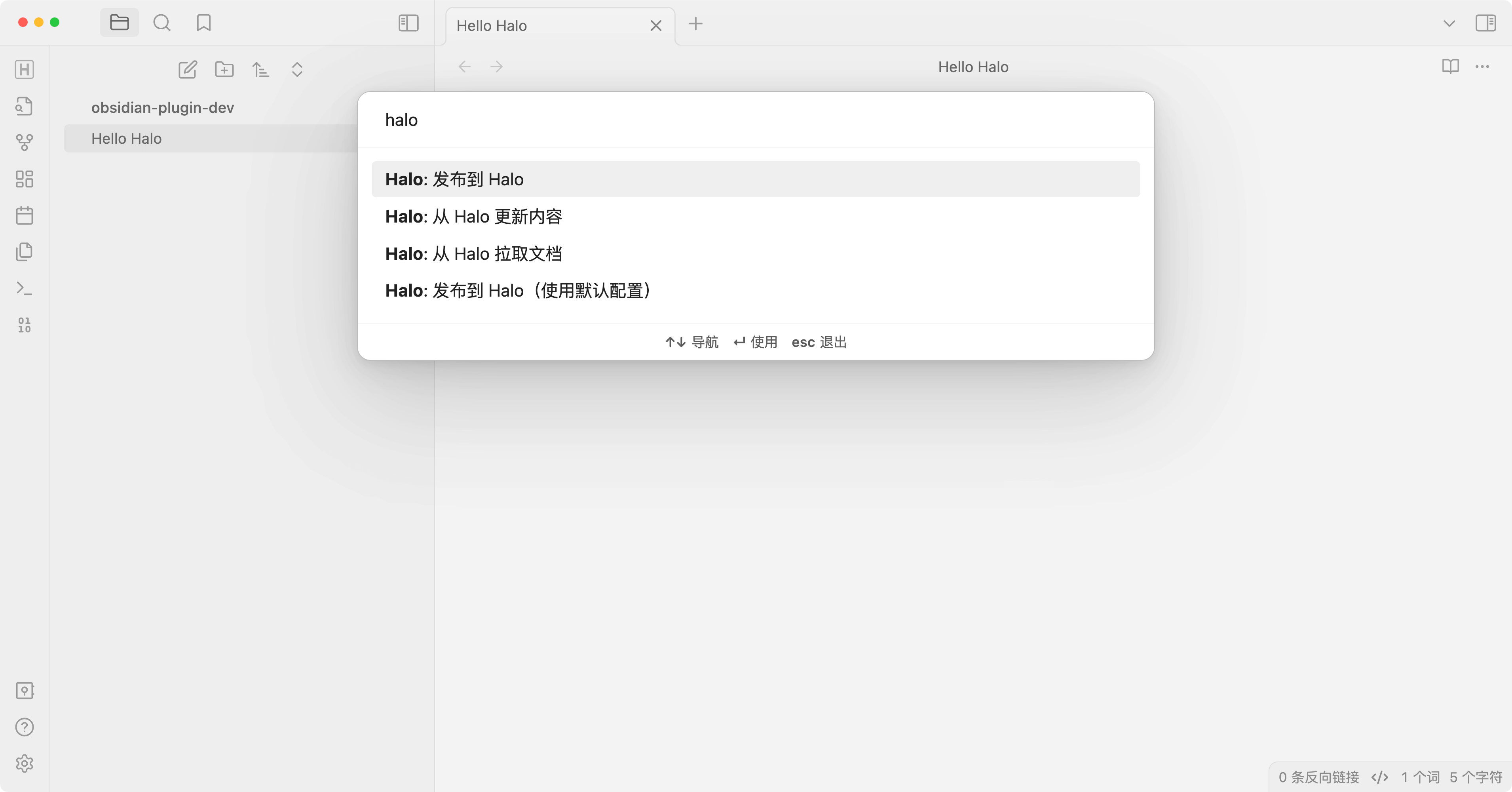Click the obsidian-plugin-dev vault title
The image size is (1512, 792).
pos(163,107)
